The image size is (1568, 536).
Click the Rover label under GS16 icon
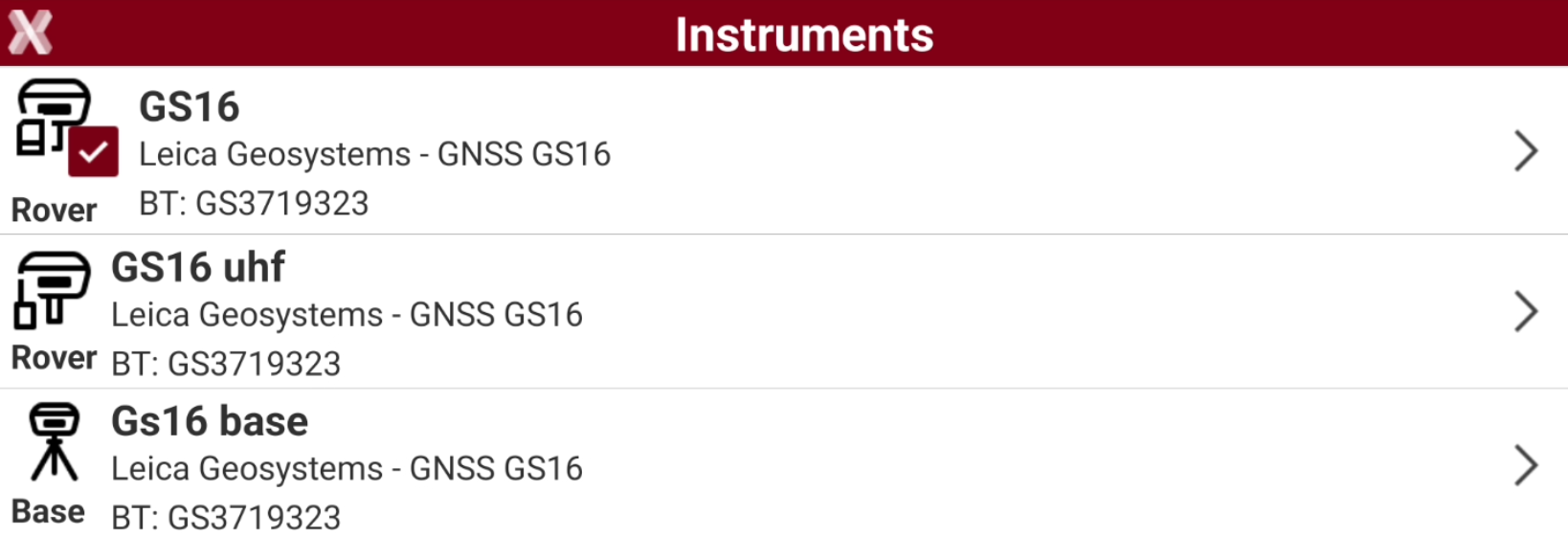pos(55,210)
